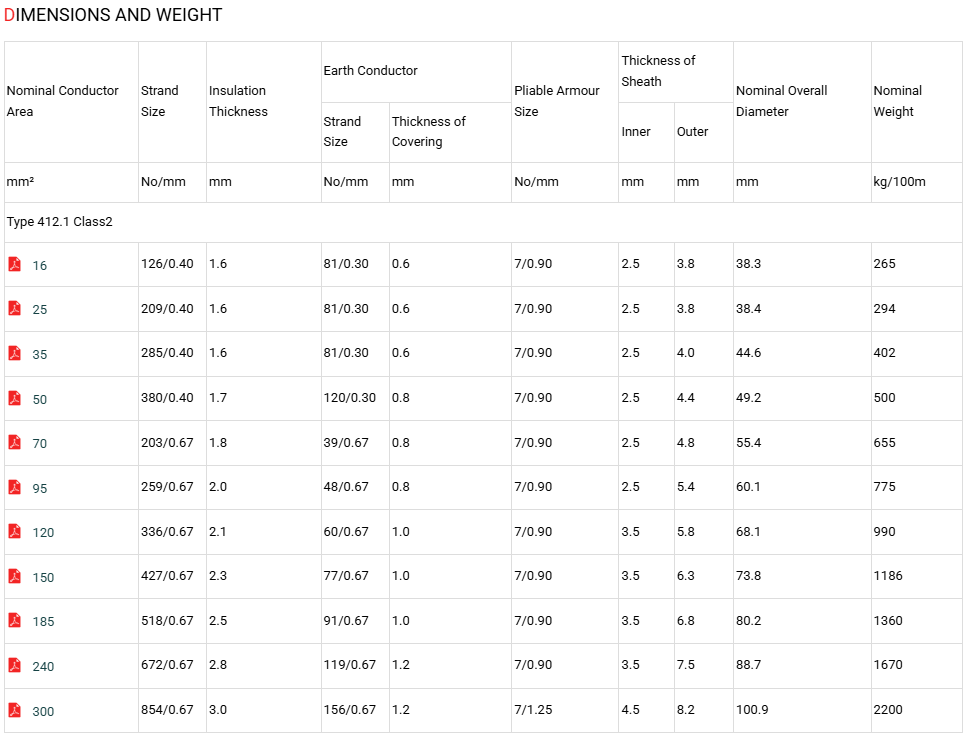Open the 240 conductor area link
The width and height of the screenshot is (968, 736).
(x=43, y=666)
